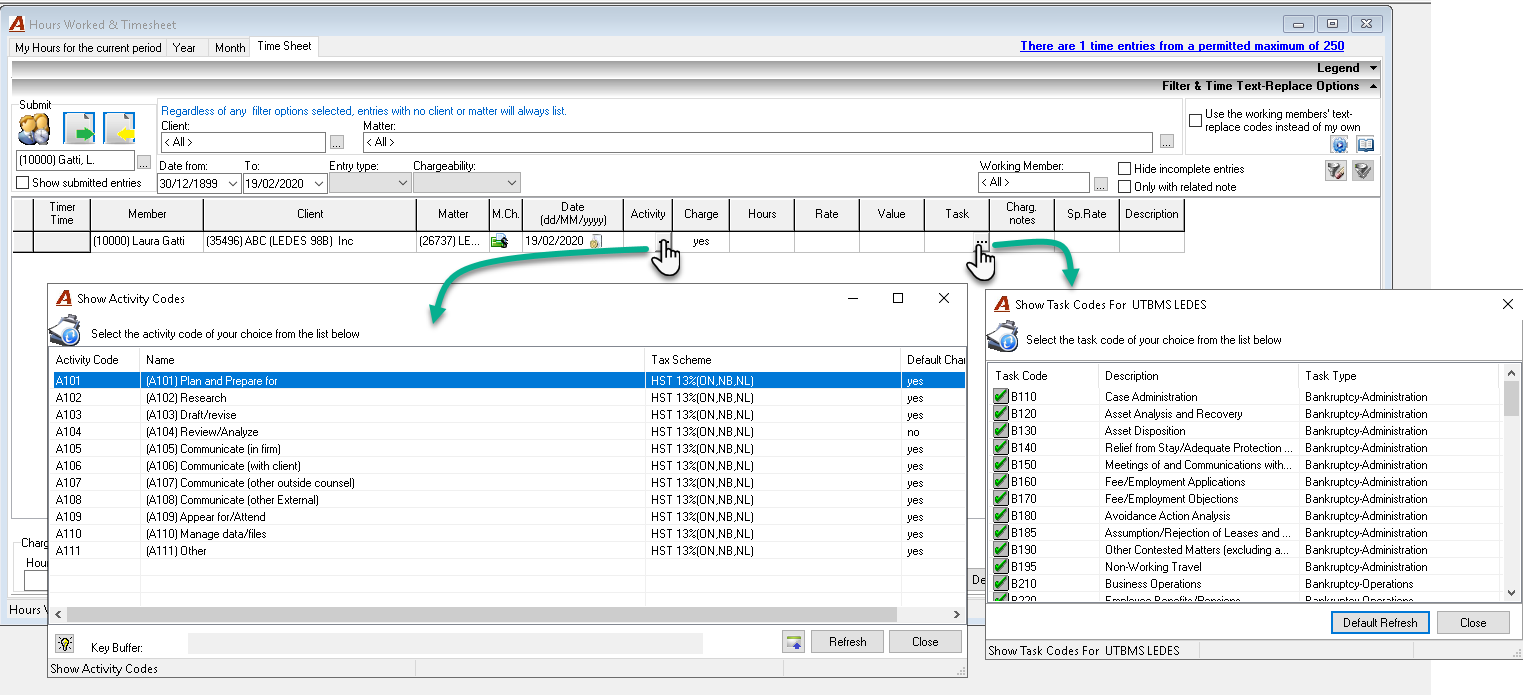Click the green check icon beside B150
Image resolution: width=1523 pixels, height=695 pixels.
[1001, 465]
